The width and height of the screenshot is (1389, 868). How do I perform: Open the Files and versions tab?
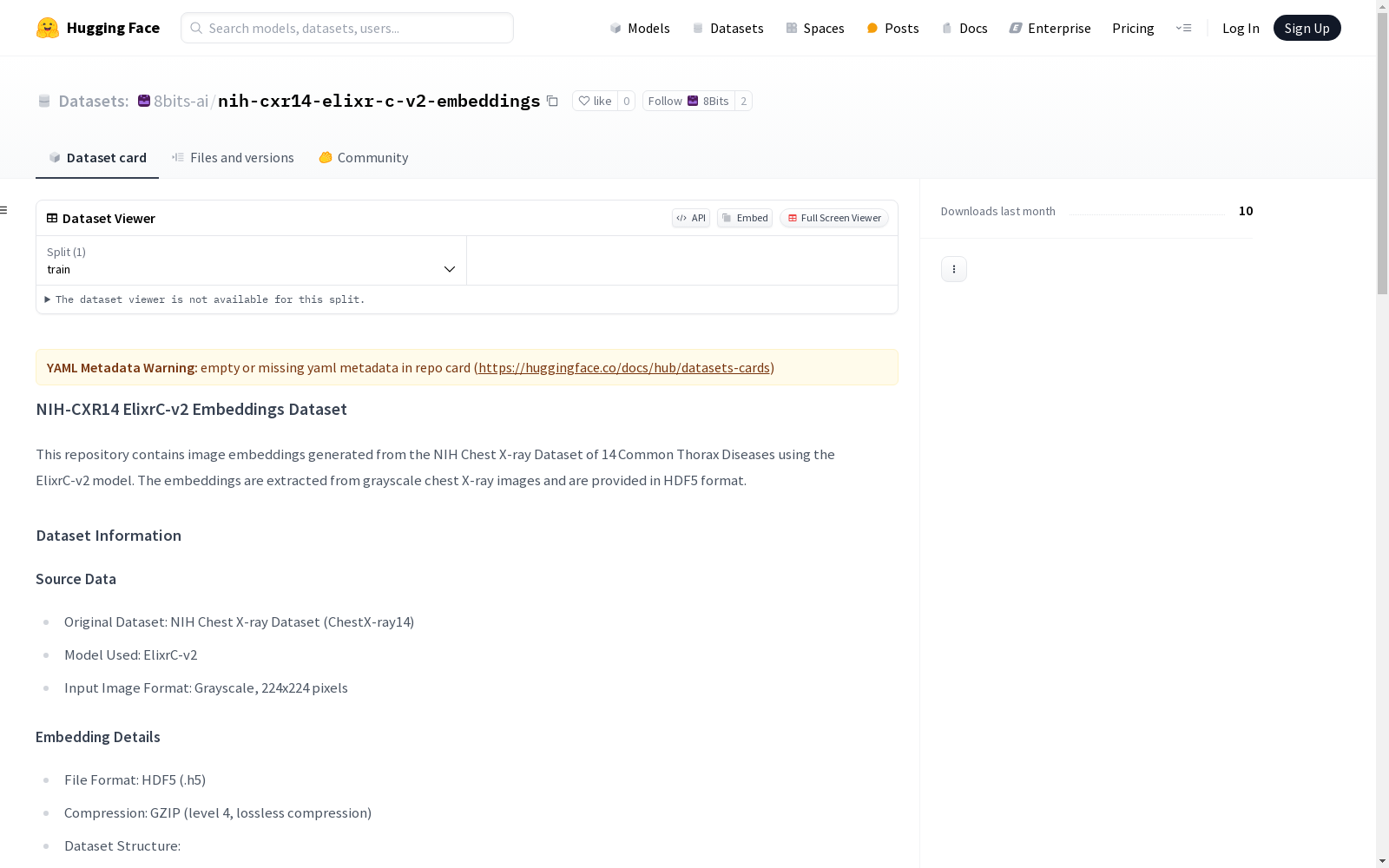point(233,158)
